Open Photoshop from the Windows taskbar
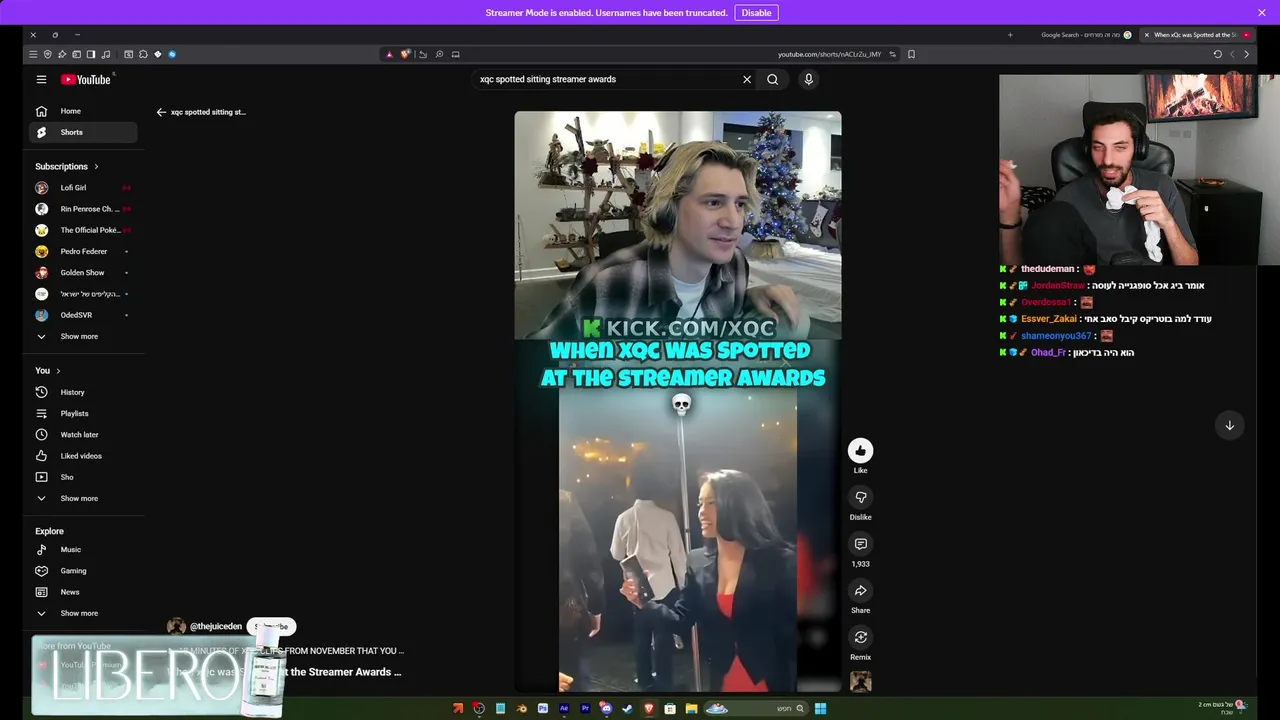The image size is (1280, 720). click(x=543, y=709)
